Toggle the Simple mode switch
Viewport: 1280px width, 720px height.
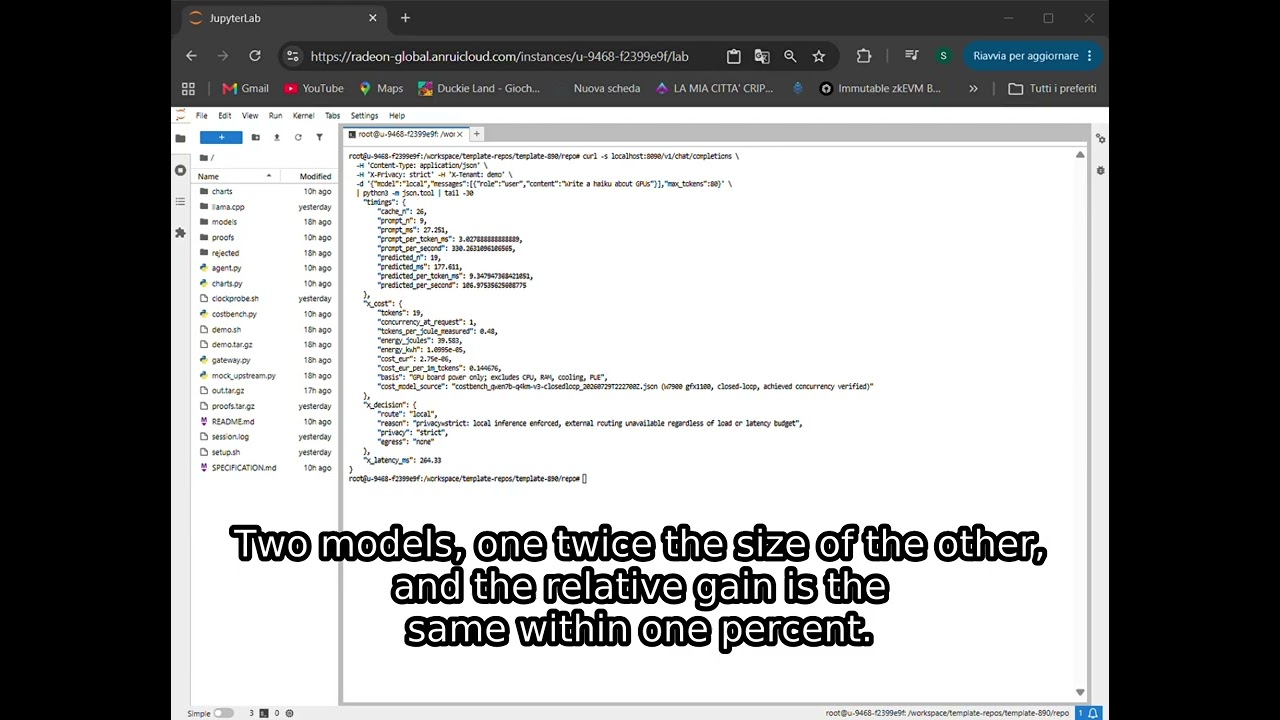click(x=223, y=713)
